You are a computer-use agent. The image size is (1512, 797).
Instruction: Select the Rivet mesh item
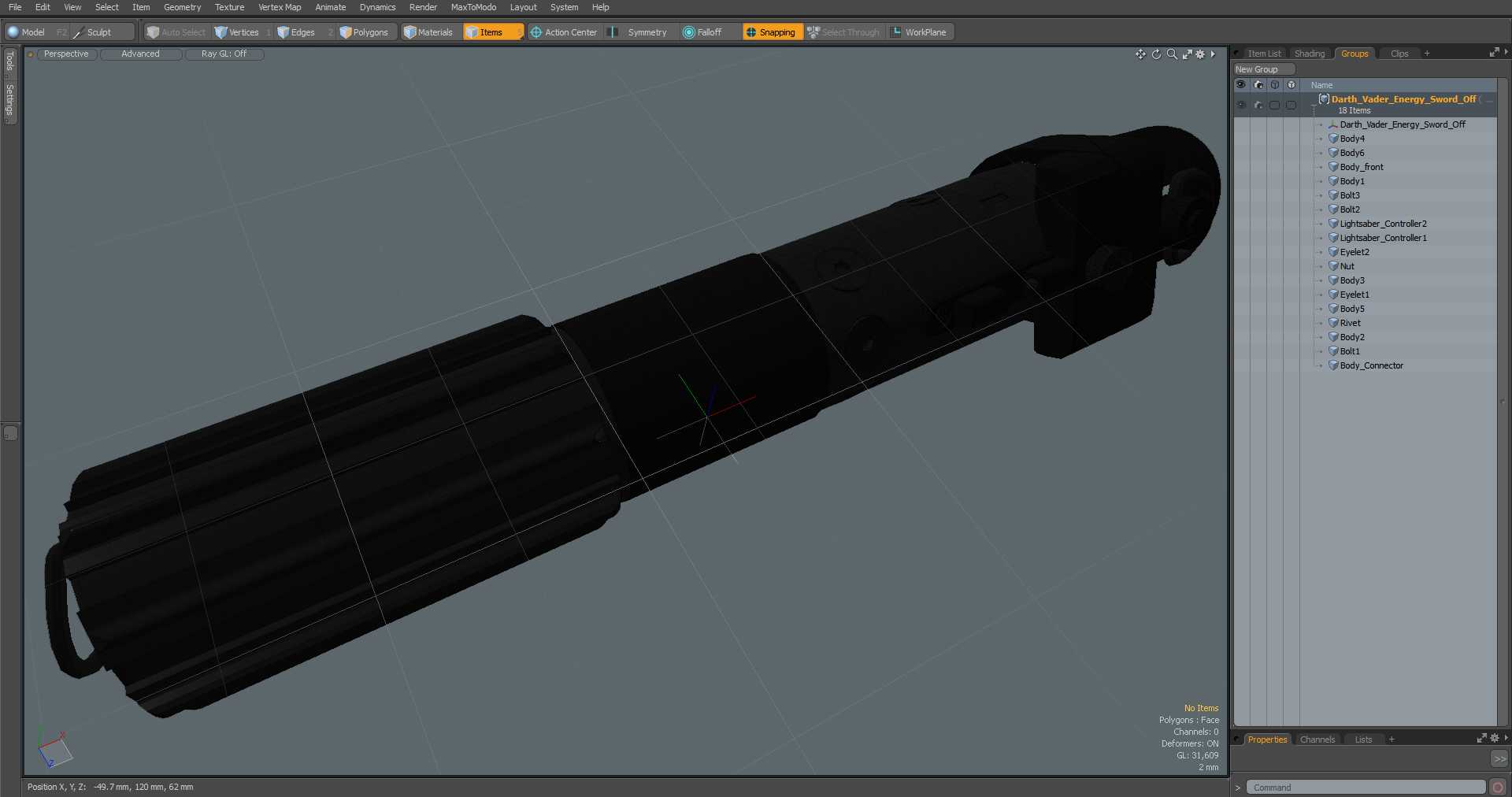tap(1350, 323)
